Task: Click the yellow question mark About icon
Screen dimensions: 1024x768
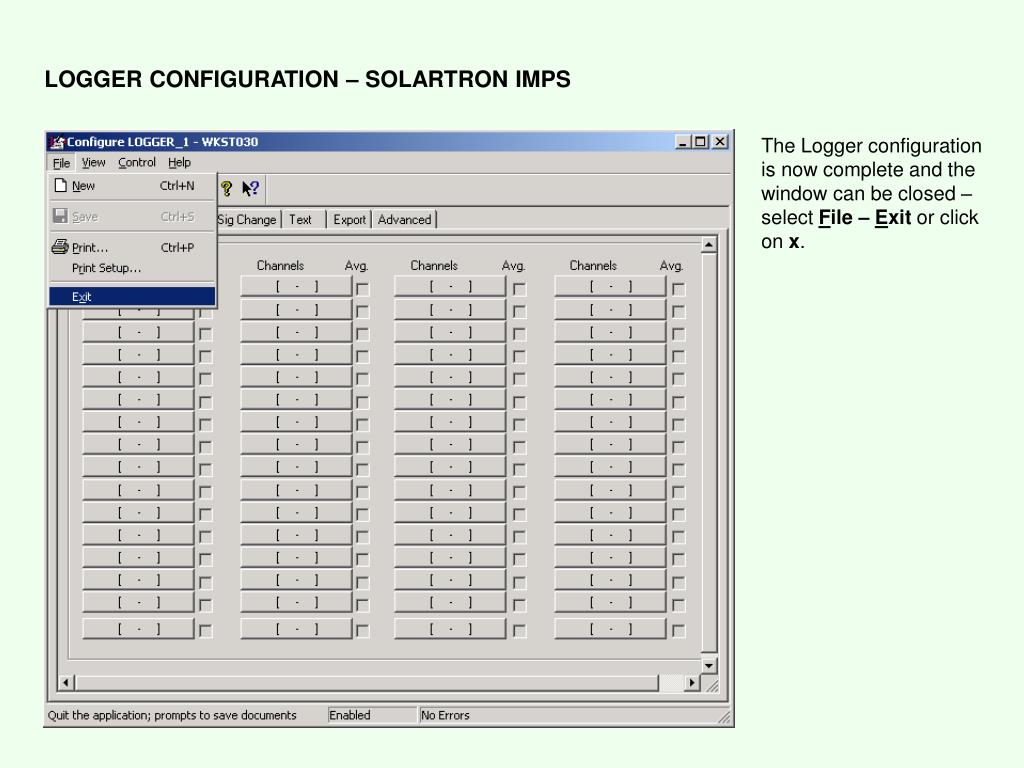Action: pyautogui.click(x=226, y=189)
